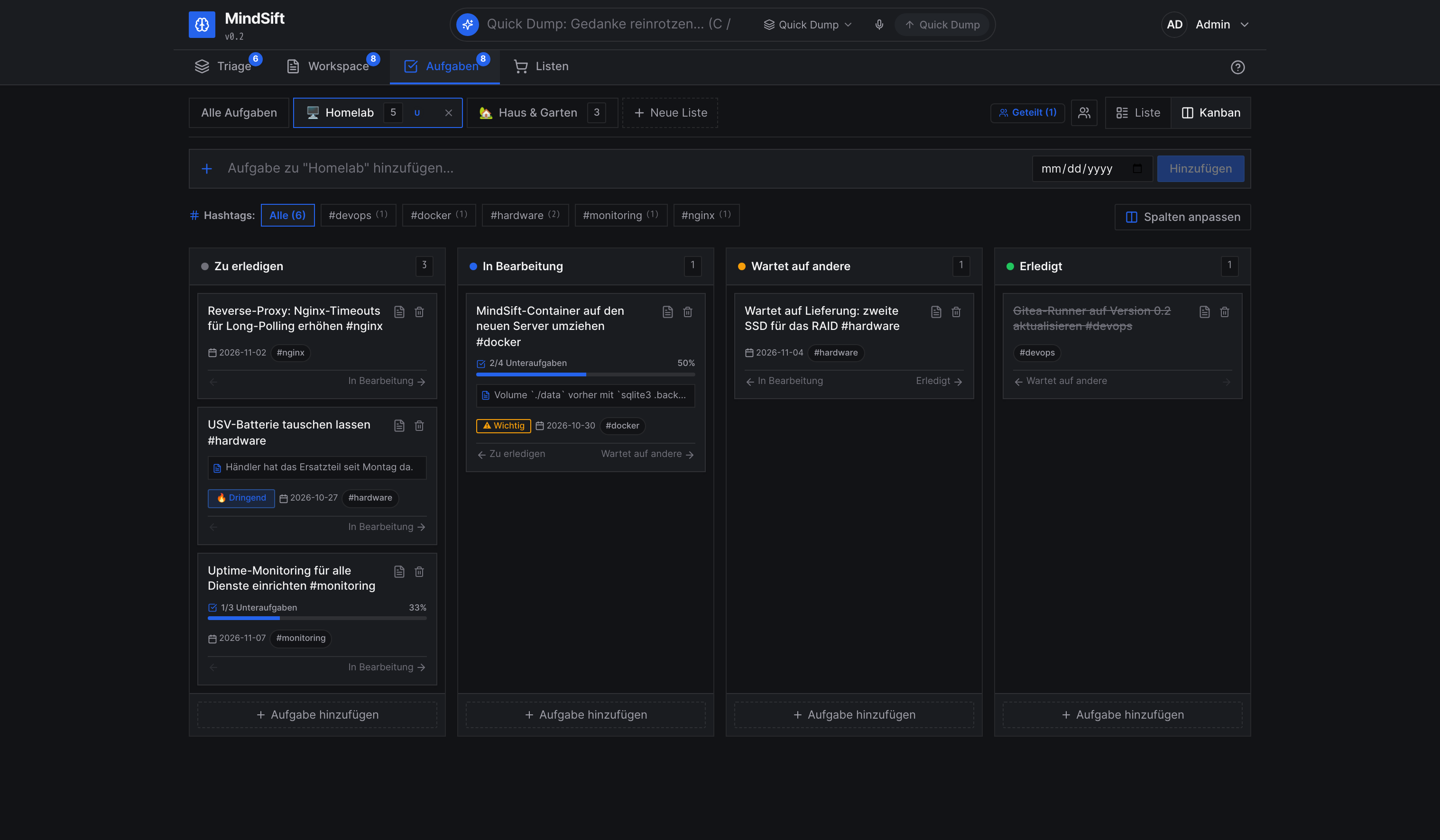Open the Admin user menu

coord(1206,25)
